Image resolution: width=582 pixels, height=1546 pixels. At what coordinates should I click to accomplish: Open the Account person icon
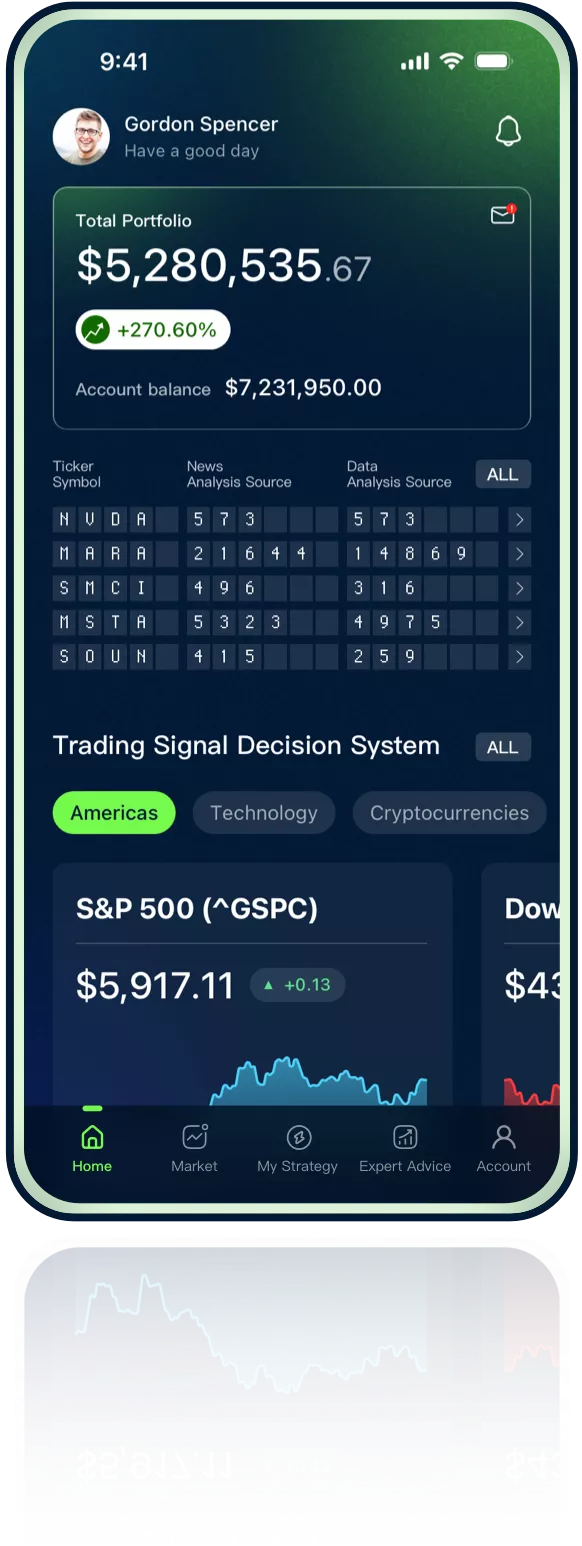point(504,1137)
